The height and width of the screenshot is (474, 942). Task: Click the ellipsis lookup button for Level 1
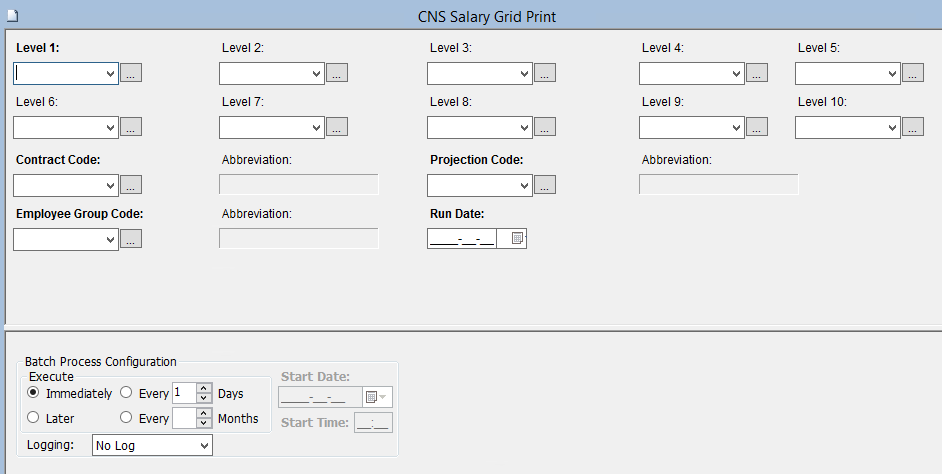point(131,73)
